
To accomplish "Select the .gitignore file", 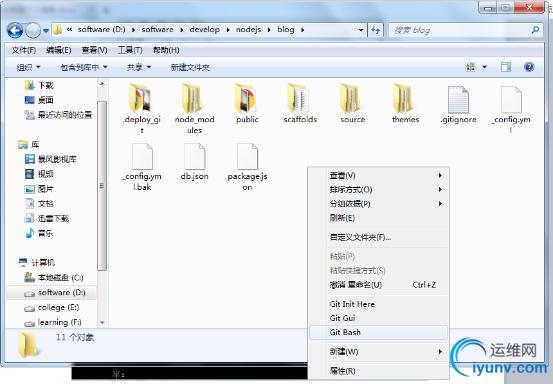I will point(458,105).
